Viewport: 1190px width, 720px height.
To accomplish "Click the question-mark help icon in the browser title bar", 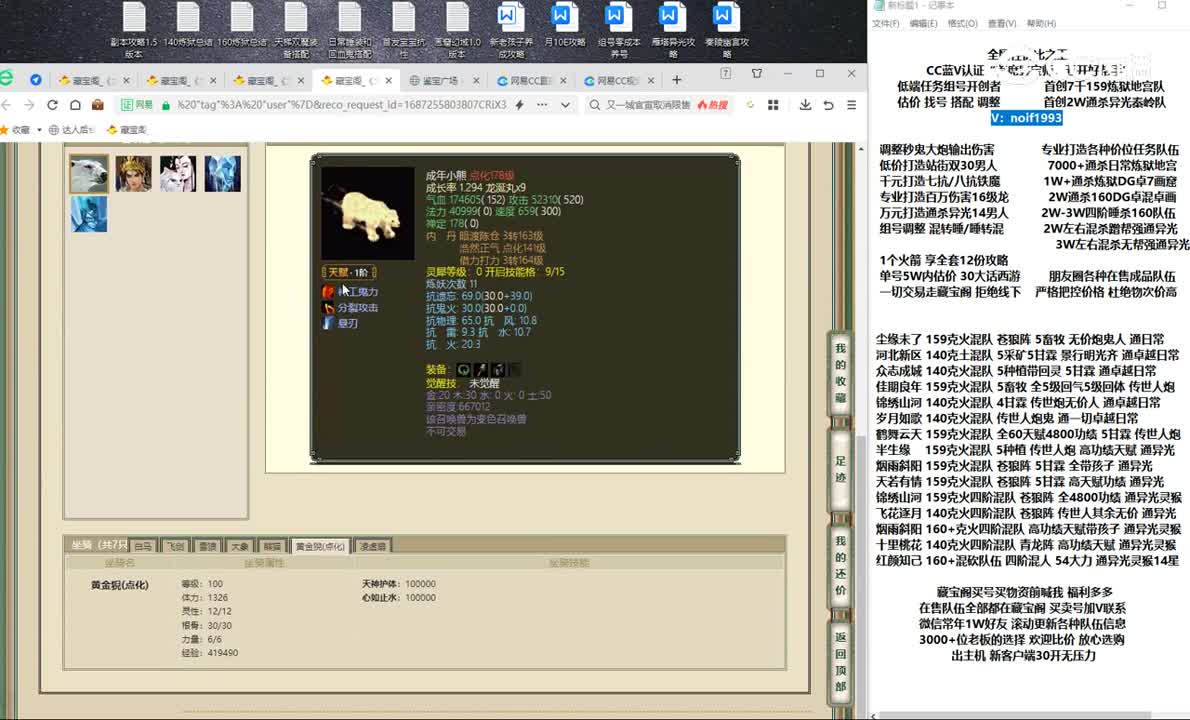I will (726, 74).
